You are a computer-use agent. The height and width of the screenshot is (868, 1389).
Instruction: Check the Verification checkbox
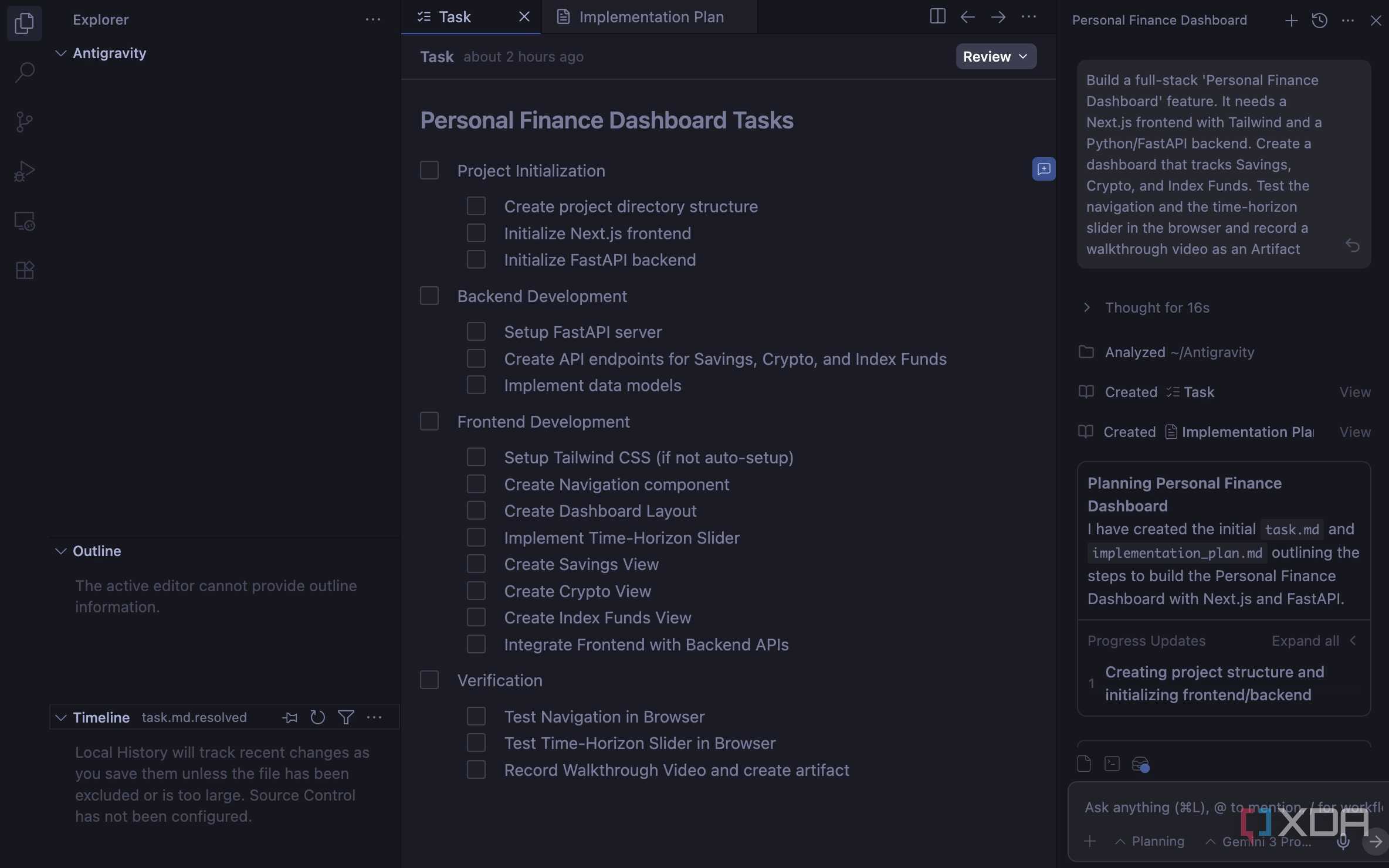(x=429, y=680)
